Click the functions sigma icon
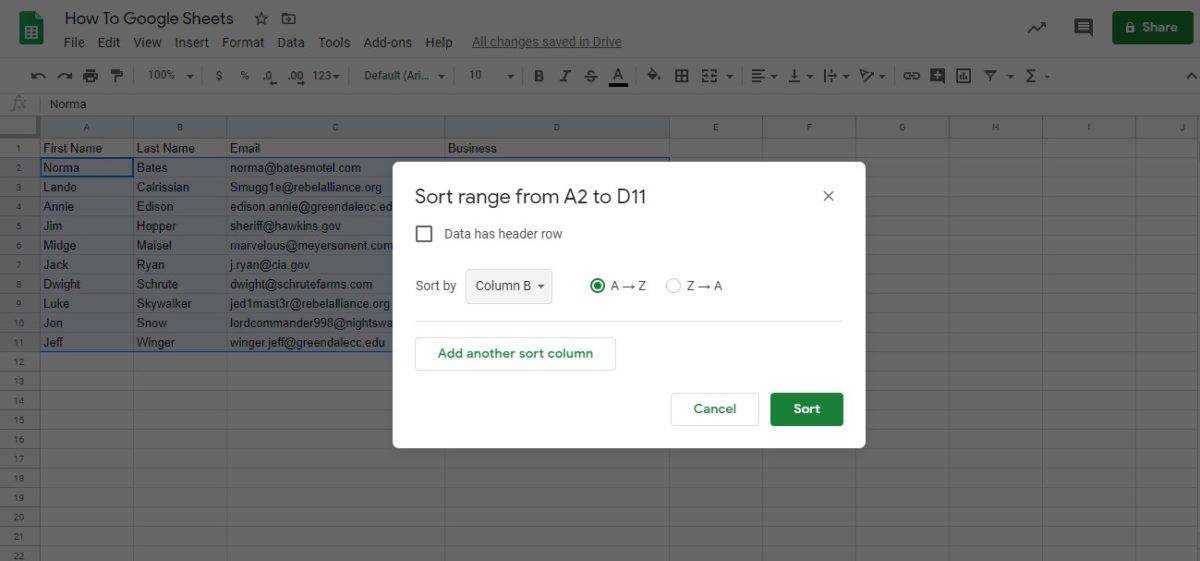Image resolution: width=1200 pixels, height=561 pixels. tap(1031, 76)
